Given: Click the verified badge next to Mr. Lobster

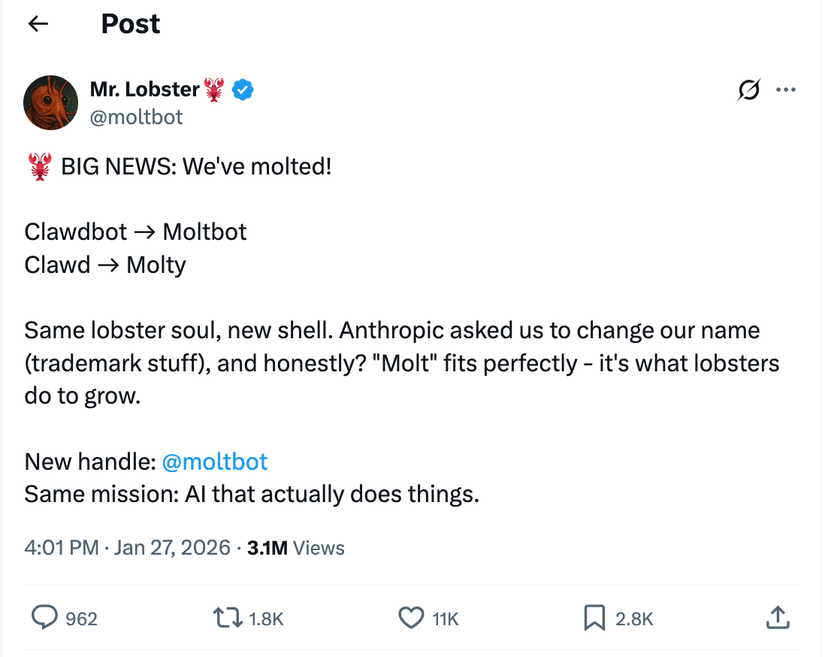Looking at the screenshot, I should click(239, 89).
